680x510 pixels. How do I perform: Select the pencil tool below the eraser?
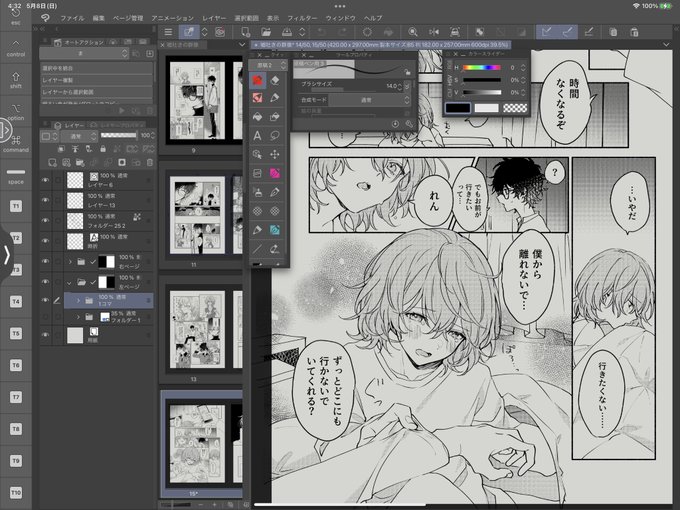[x=275, y=98]
